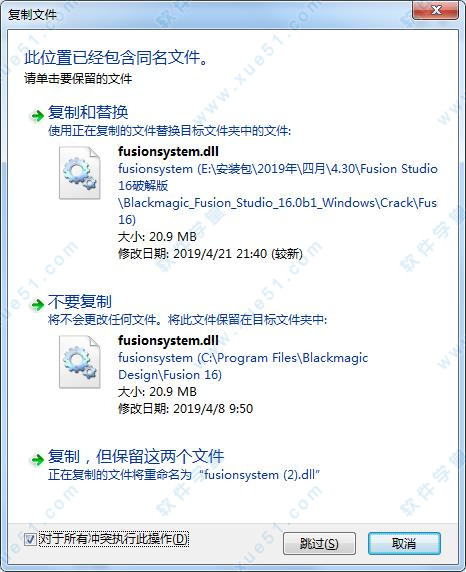Click the 修改日期 2019/4/21 21:40 (较新) line
Screen dimensions: 466x572
pos(210,254)
